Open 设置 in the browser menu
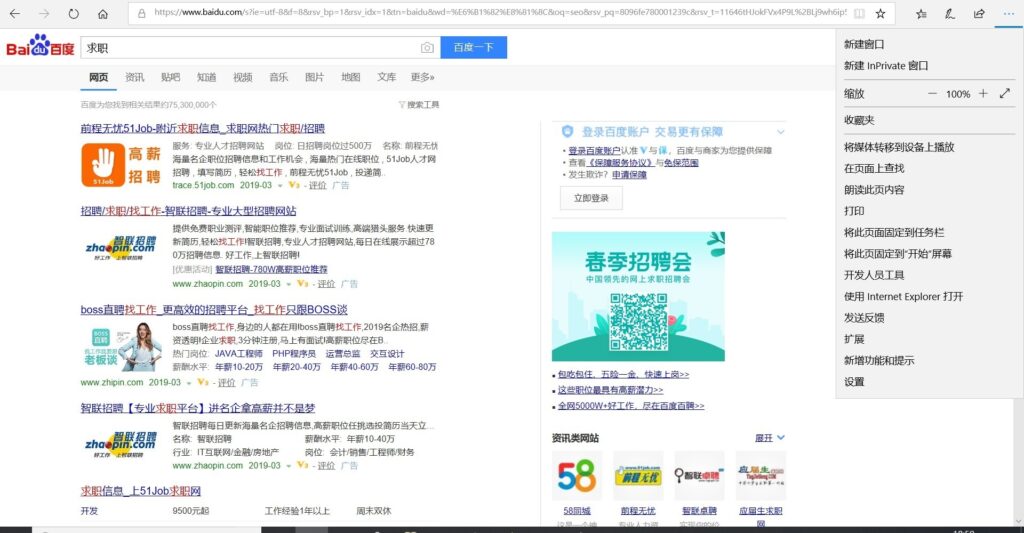 [x=854, y=381]
